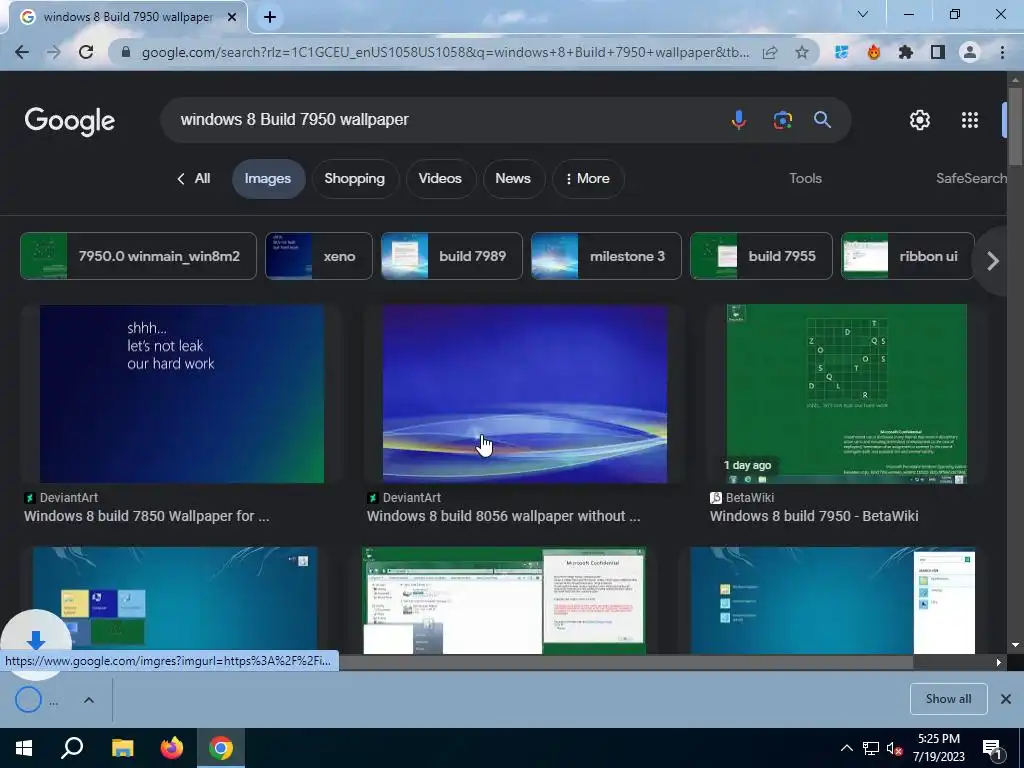Open search Tools
The width and height of the screenshot is (1024, 768).
point(805,178)
